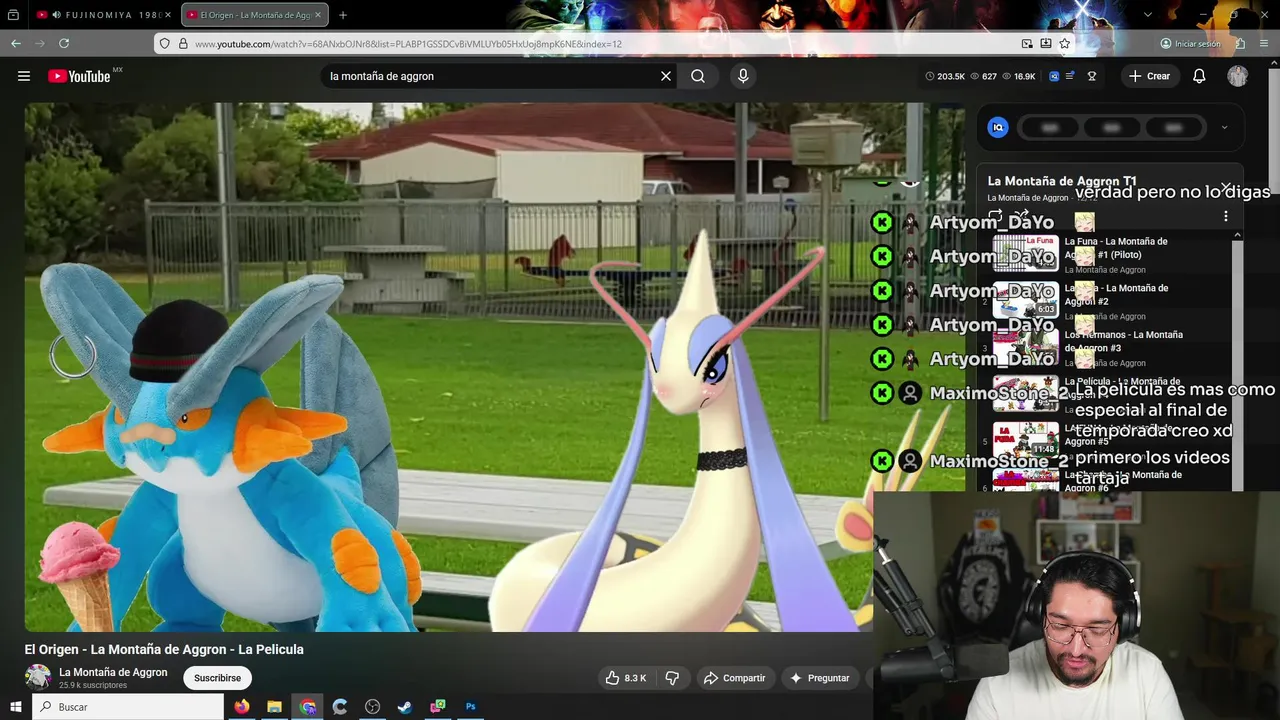Open the Crear menu

tap(1149, 76)
